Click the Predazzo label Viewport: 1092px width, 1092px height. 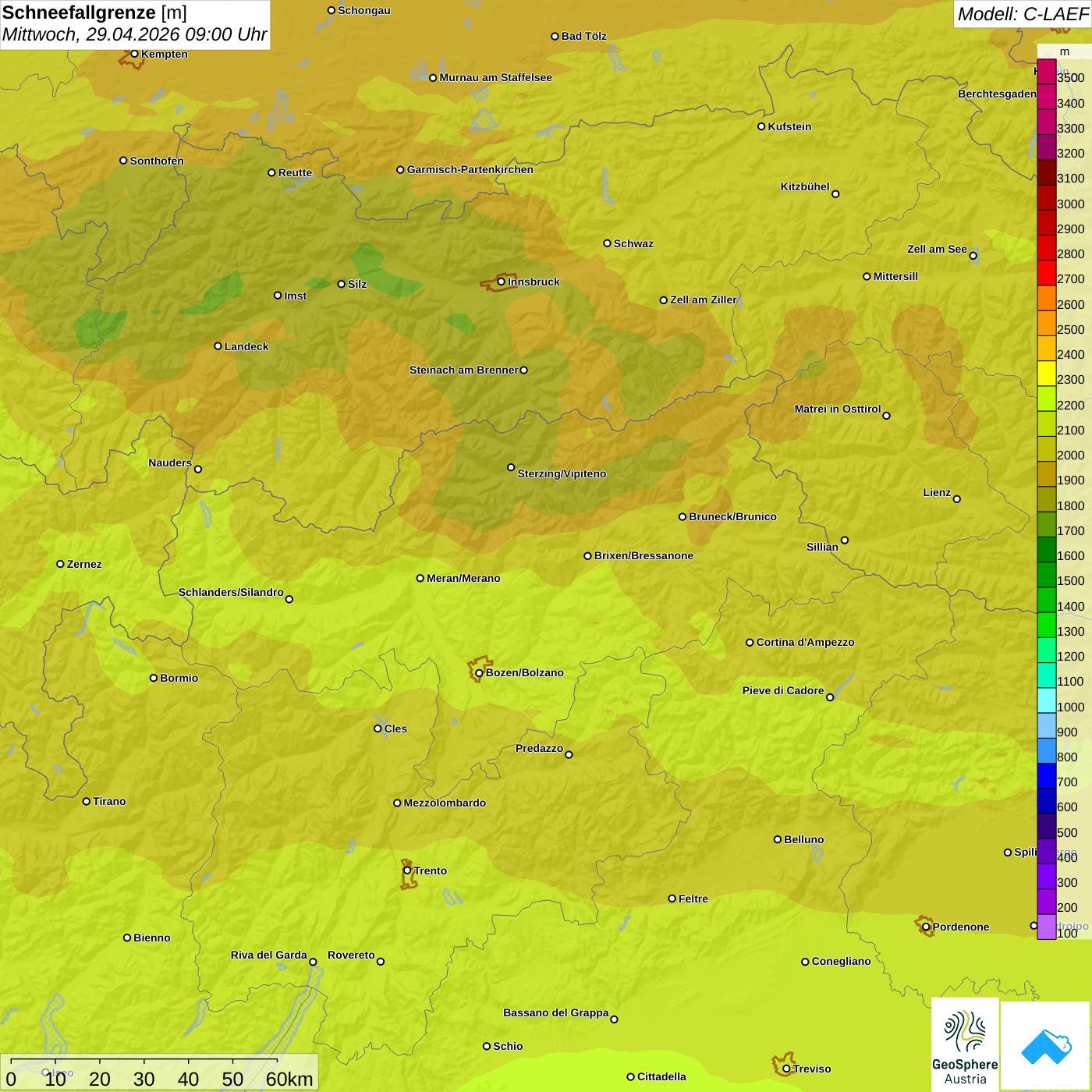point(539,748)
